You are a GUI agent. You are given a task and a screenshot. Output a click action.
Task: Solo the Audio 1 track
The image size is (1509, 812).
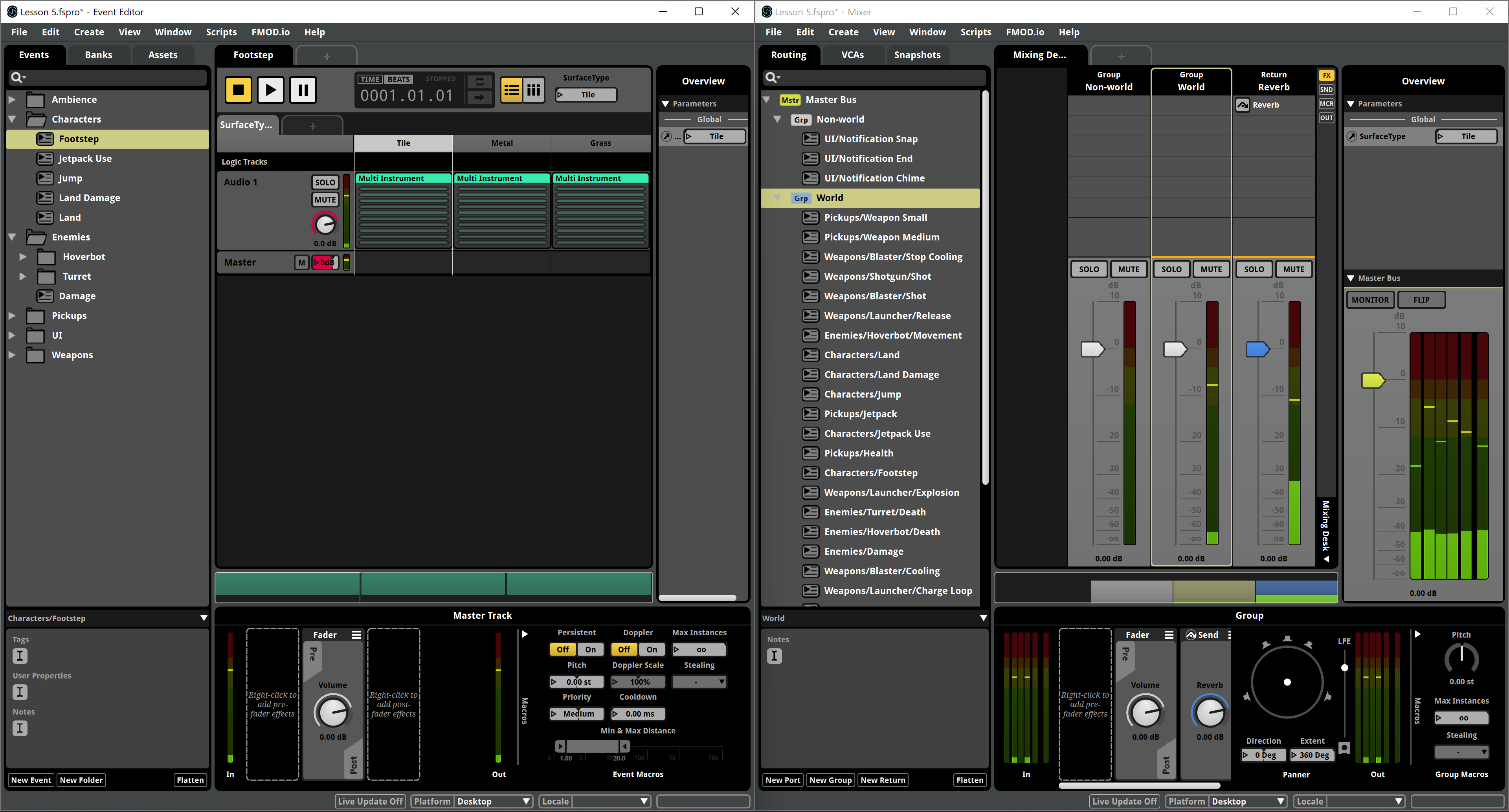325,183
